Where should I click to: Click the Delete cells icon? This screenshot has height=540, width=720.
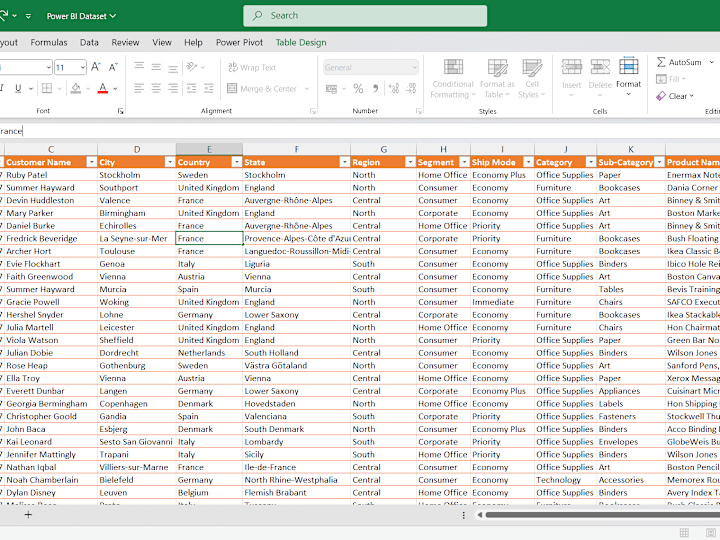(x=600, y=68)
